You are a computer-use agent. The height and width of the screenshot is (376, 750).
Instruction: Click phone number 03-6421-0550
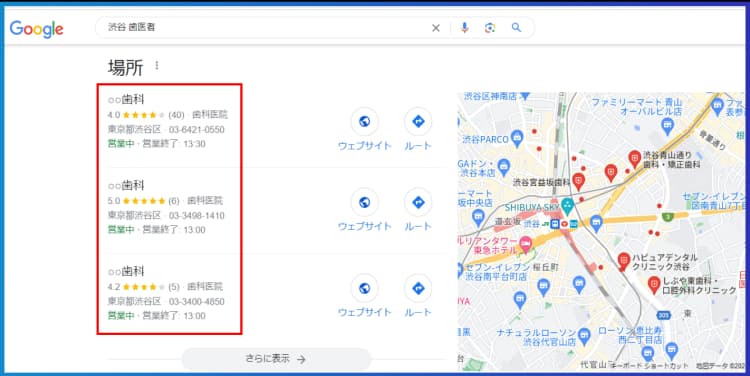197,130
